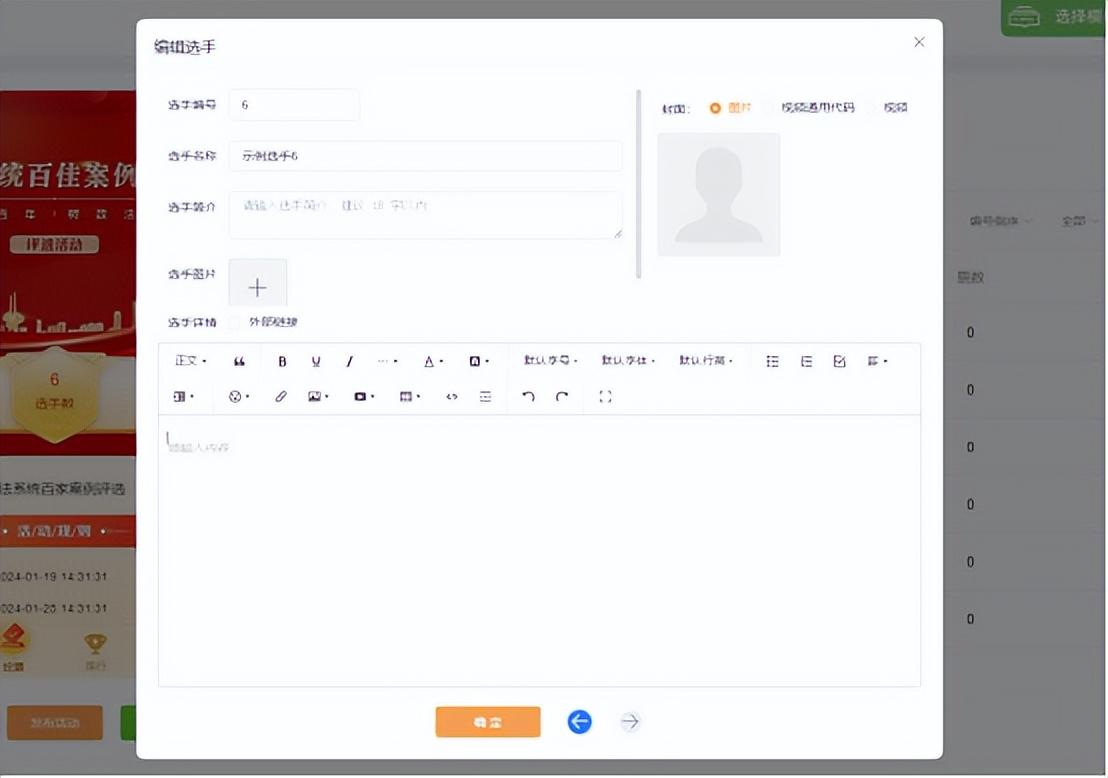Click the insert link icon

point(281,397)
